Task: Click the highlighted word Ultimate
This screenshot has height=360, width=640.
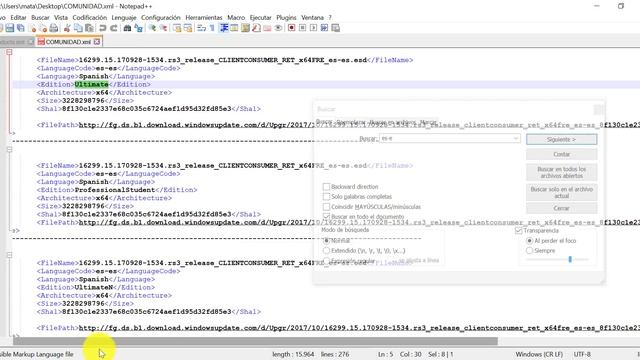Action: (91, 84)
